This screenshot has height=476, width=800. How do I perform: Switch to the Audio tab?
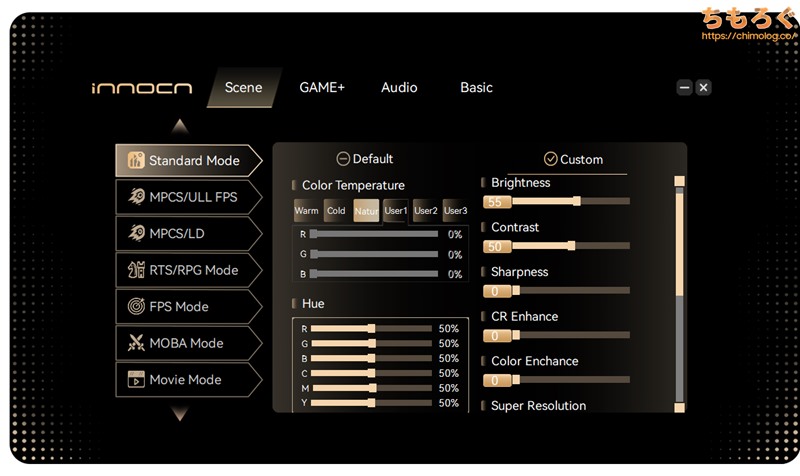[x=399, y=88]
